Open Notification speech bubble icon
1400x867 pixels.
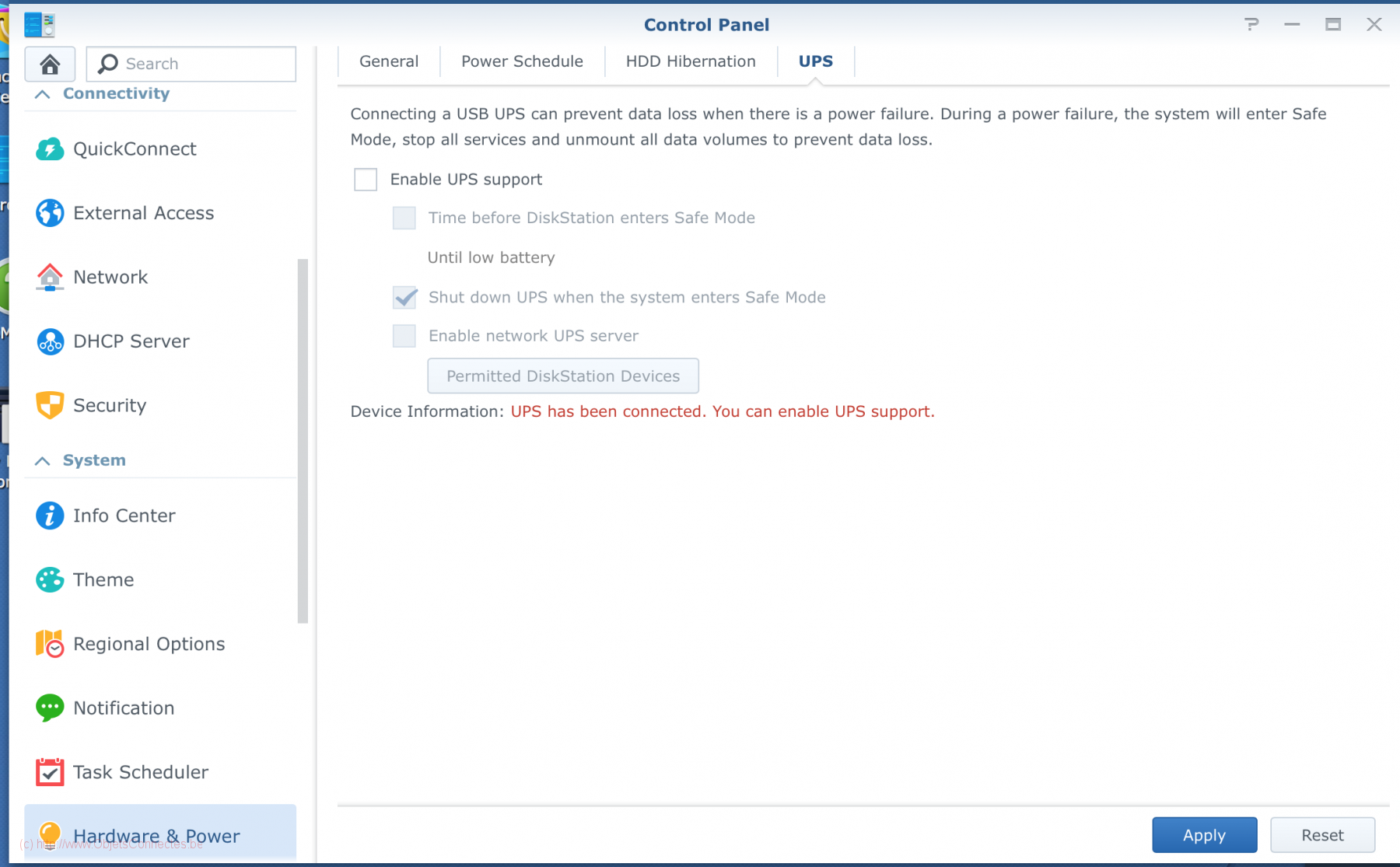[50, 708]
